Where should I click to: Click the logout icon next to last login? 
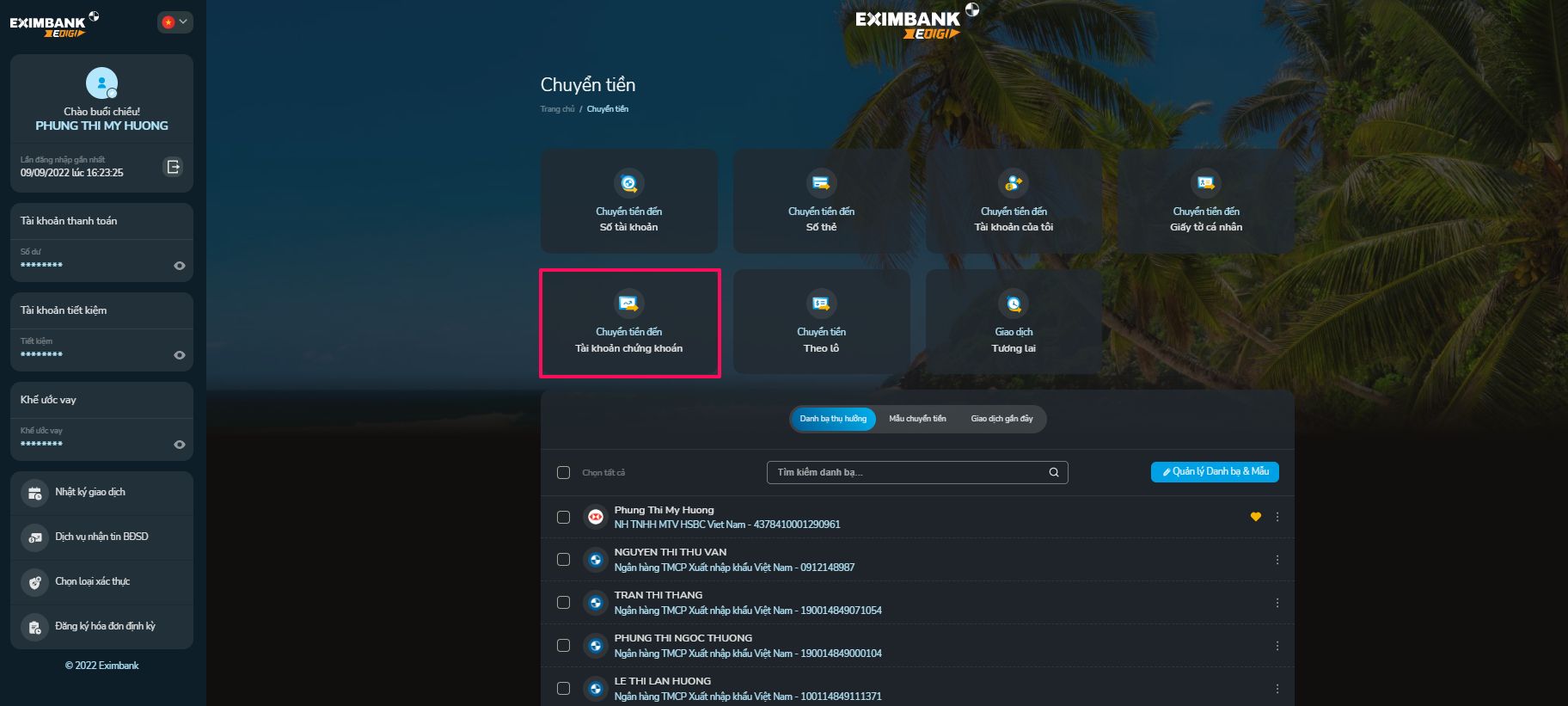tap(173, 167)
